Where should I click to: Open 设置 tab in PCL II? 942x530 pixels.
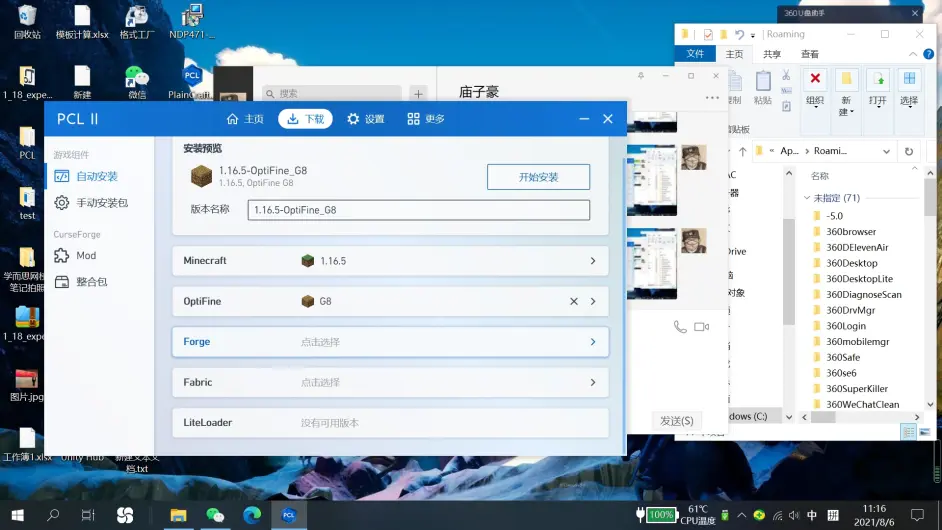[x=366, y=119]
